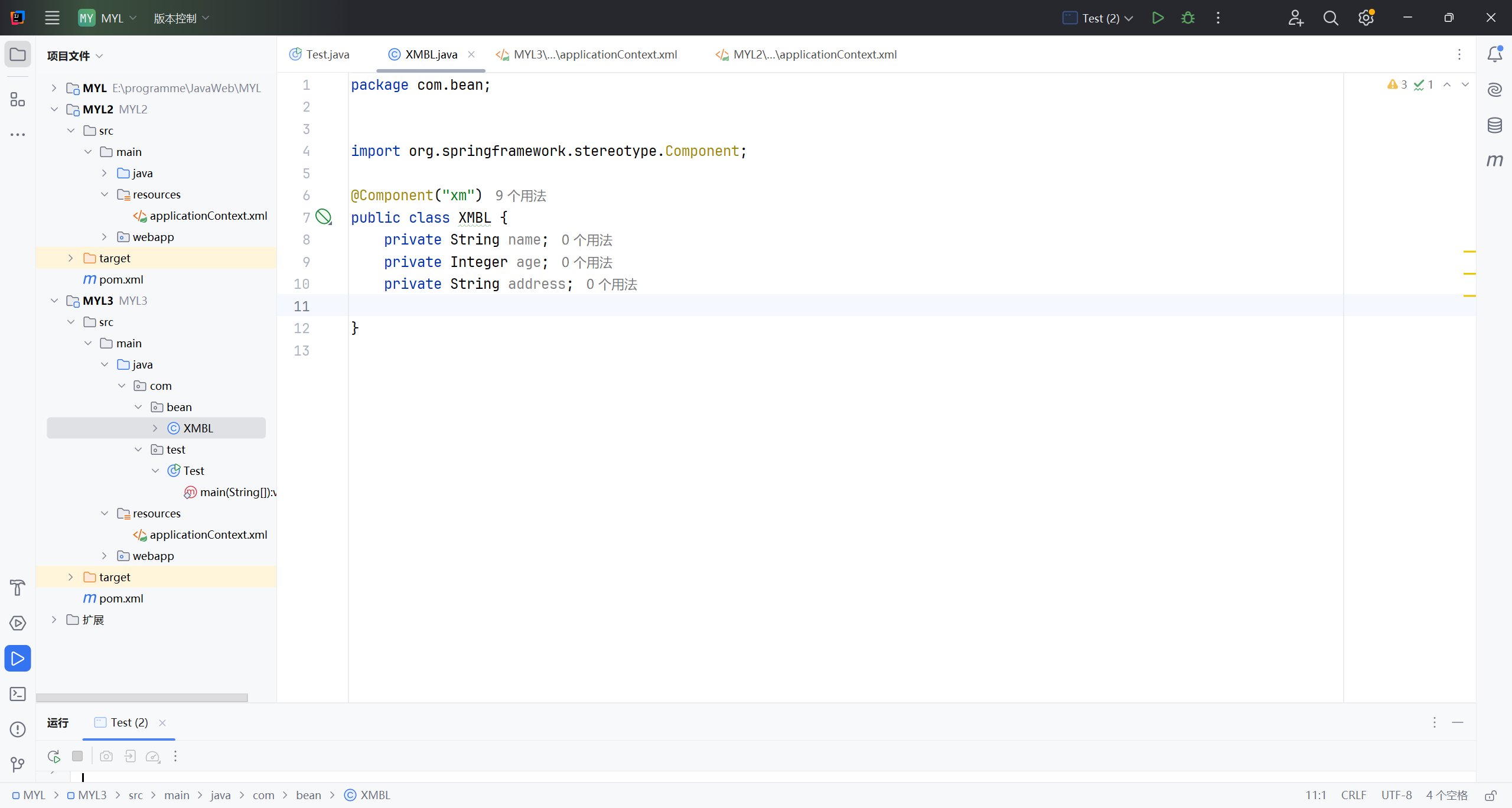Image resolution: width=1512 pixels, height=808 pixels.
Task: Toggle the file read-only lock icon
Action: 1491,795
